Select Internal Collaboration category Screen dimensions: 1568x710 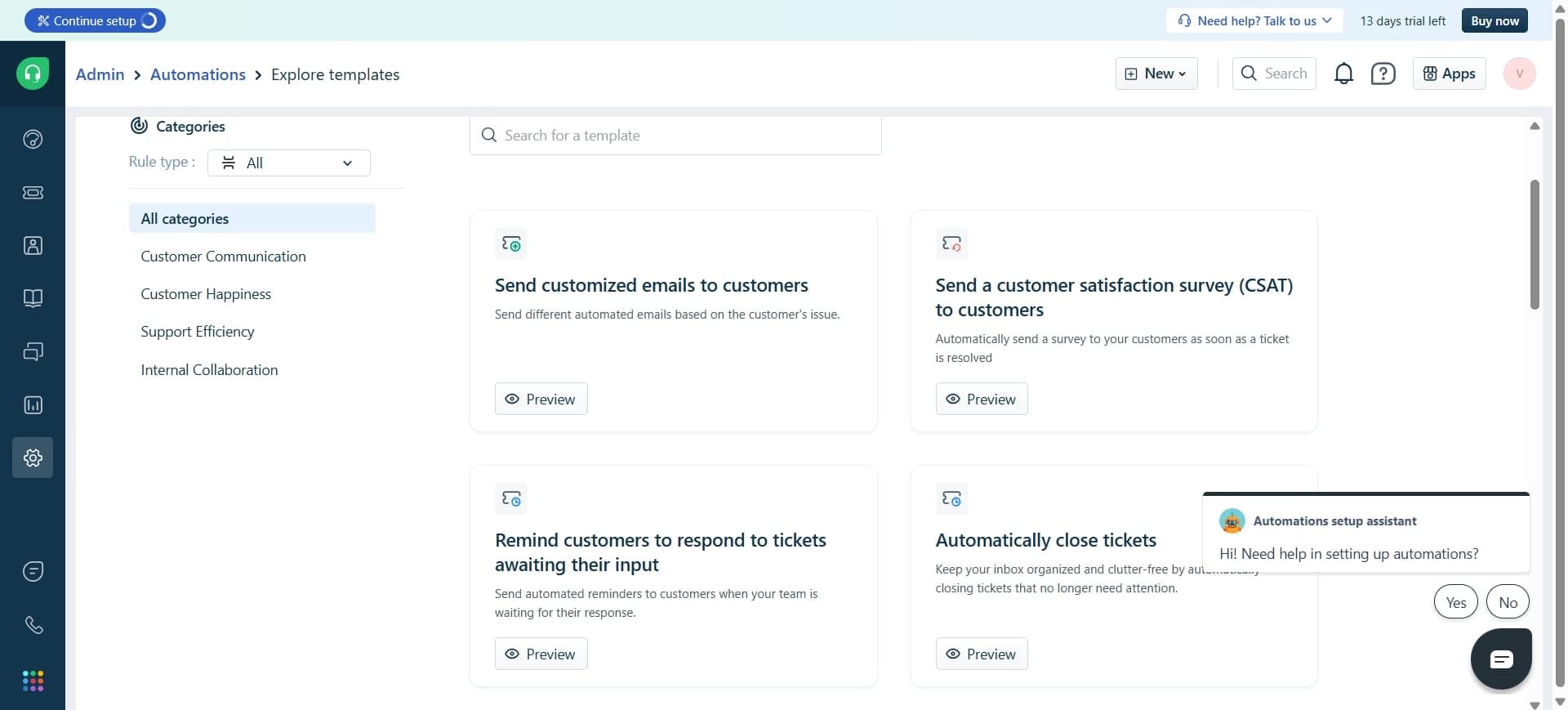[209, 369]
